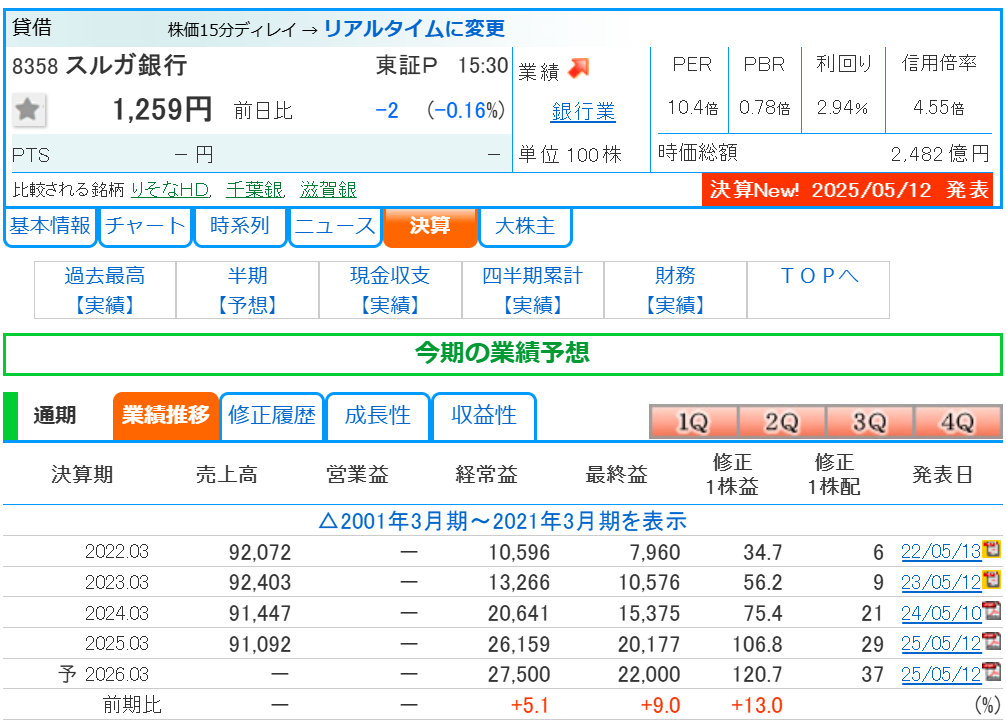Show the 収益性 tab
Viewport: 1006px width, 722px height.
tap(484, 415)
